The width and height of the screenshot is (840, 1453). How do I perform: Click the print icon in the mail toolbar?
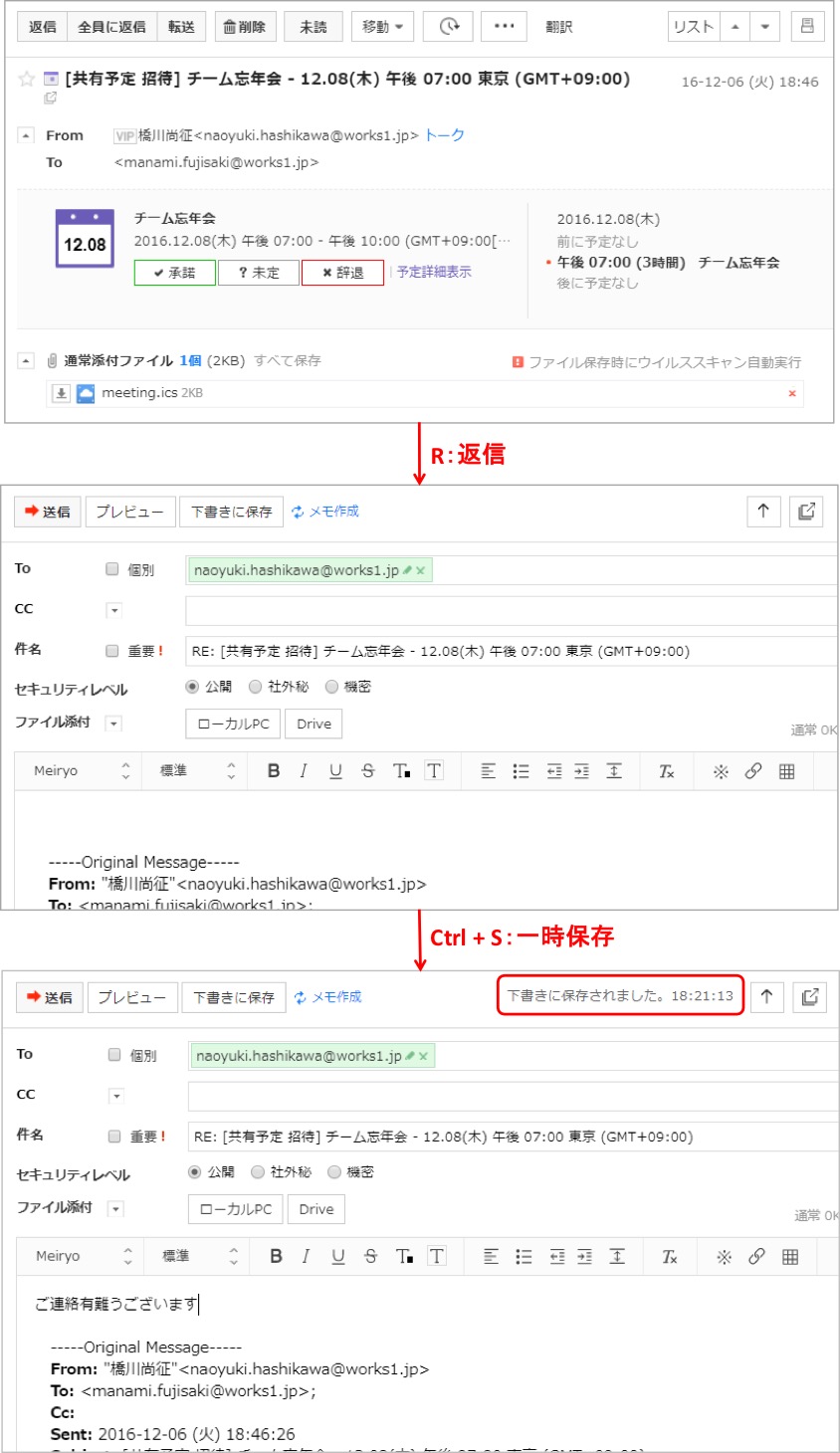tap(807, 27)
